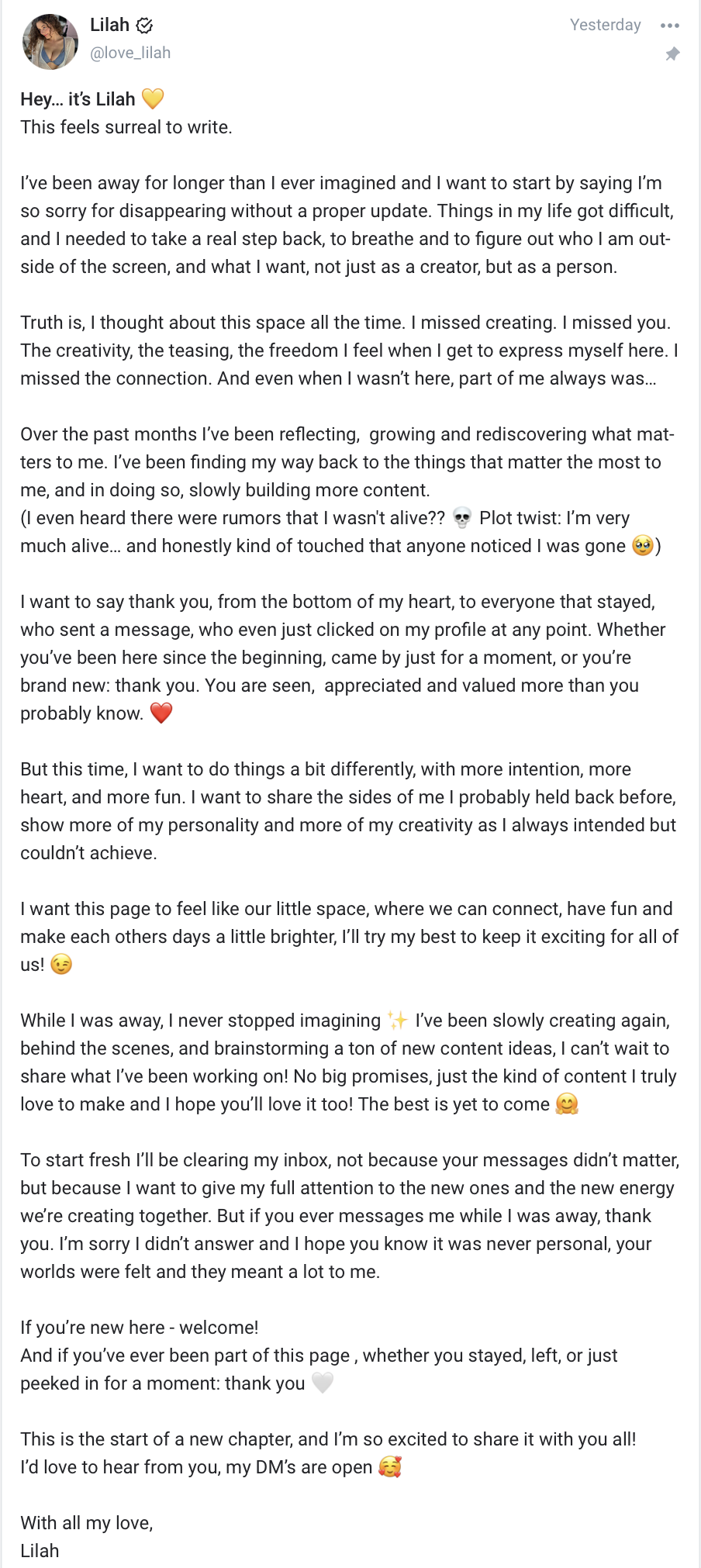Click the 'If you're new here - welcome!' line
The image size is (701, 1568).
coord(140,1328)
